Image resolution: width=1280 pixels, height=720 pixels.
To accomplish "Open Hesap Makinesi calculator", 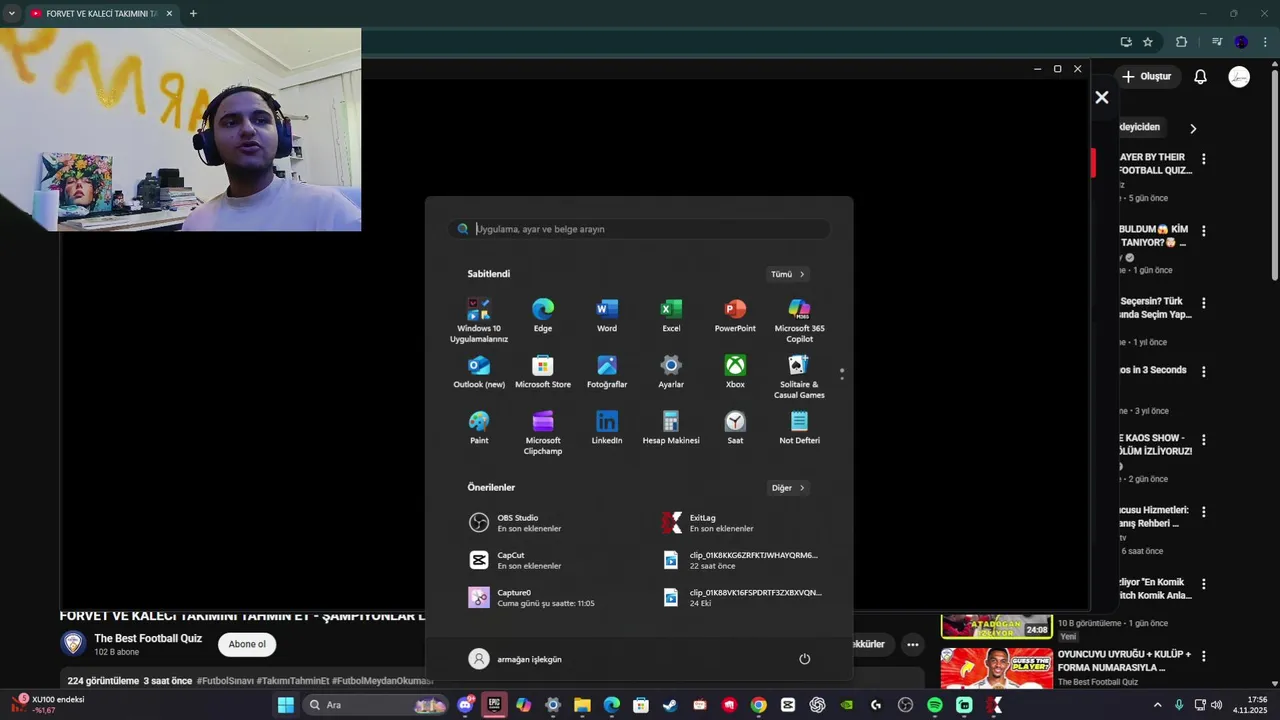I will [x=671, y=428].
